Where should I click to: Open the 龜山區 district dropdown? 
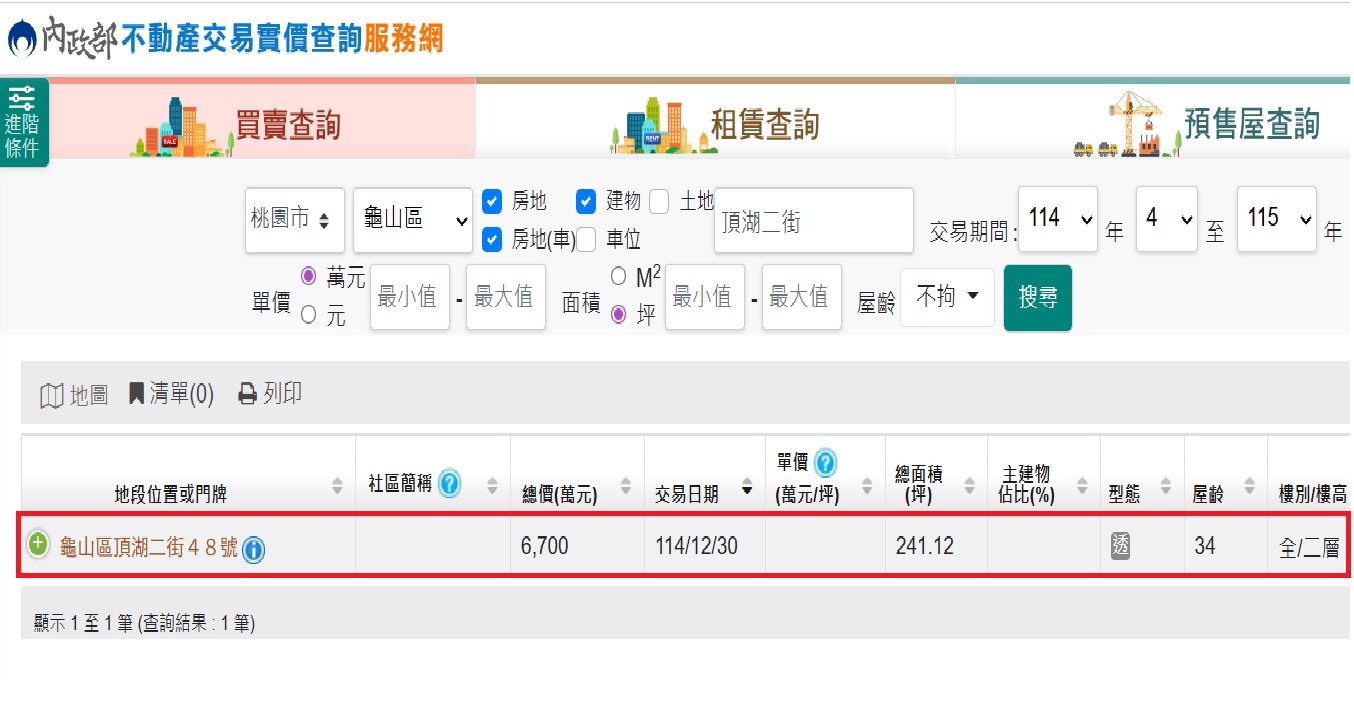point(412,220)
